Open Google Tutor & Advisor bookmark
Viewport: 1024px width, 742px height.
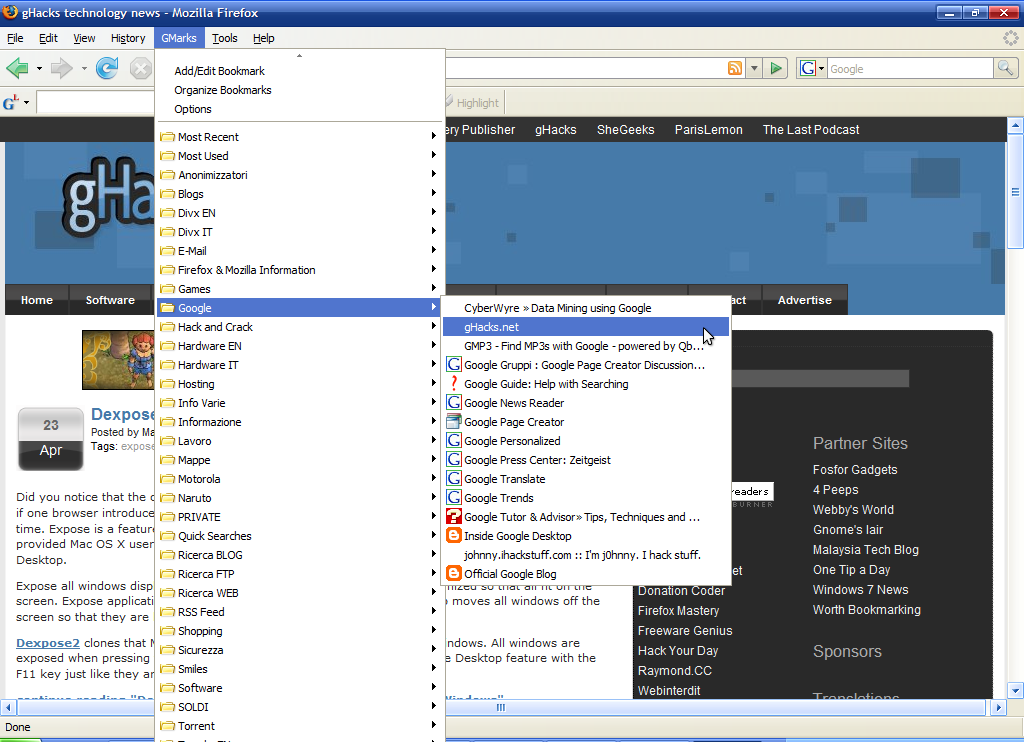(x=586, y=517)
